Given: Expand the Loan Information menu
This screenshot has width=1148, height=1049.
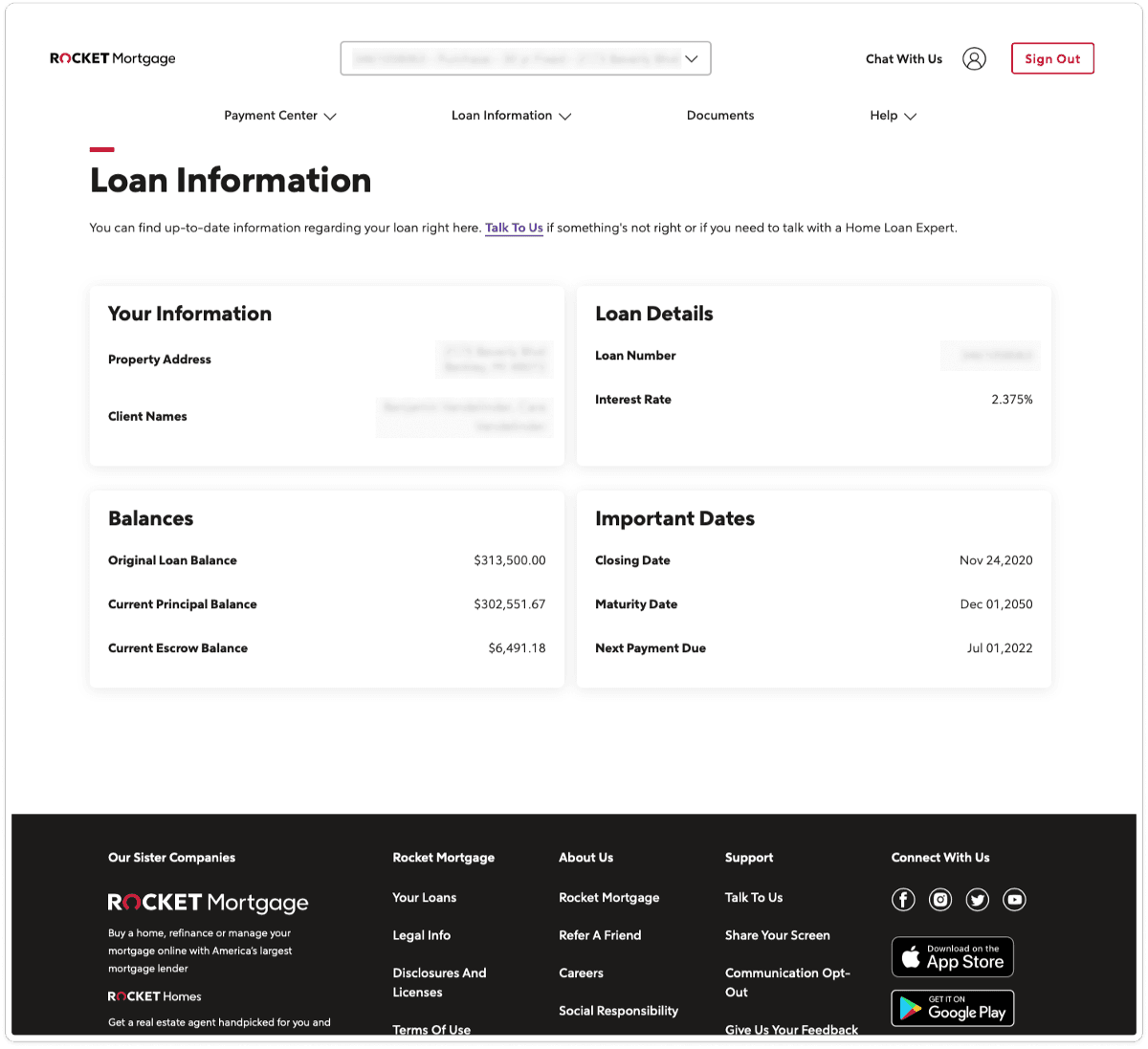Looking at the screenshot, I should click(x=511, y=116).
